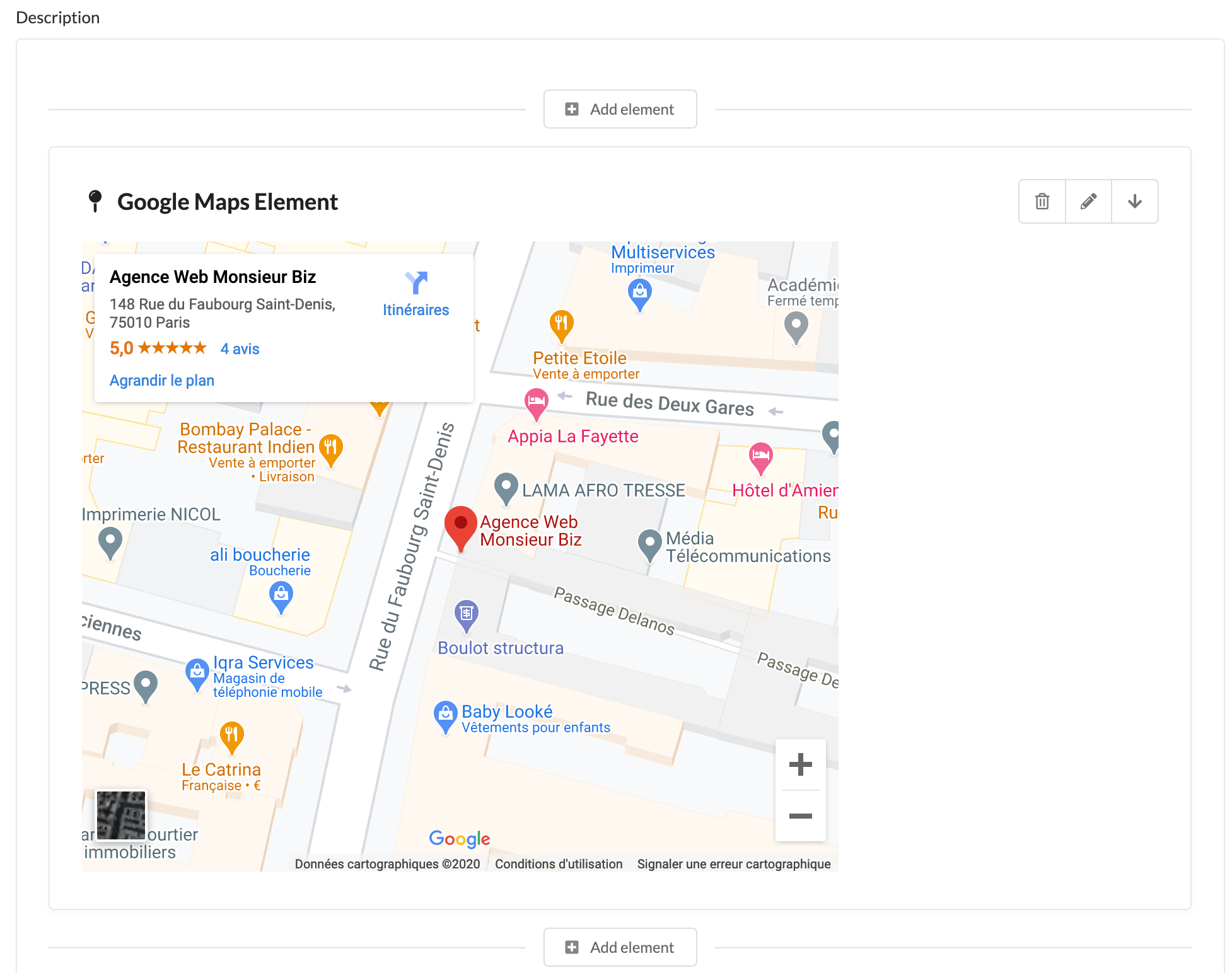Open the Agrandir le plan link
The height and width of the screenshot is (973, 1232).
162,381
